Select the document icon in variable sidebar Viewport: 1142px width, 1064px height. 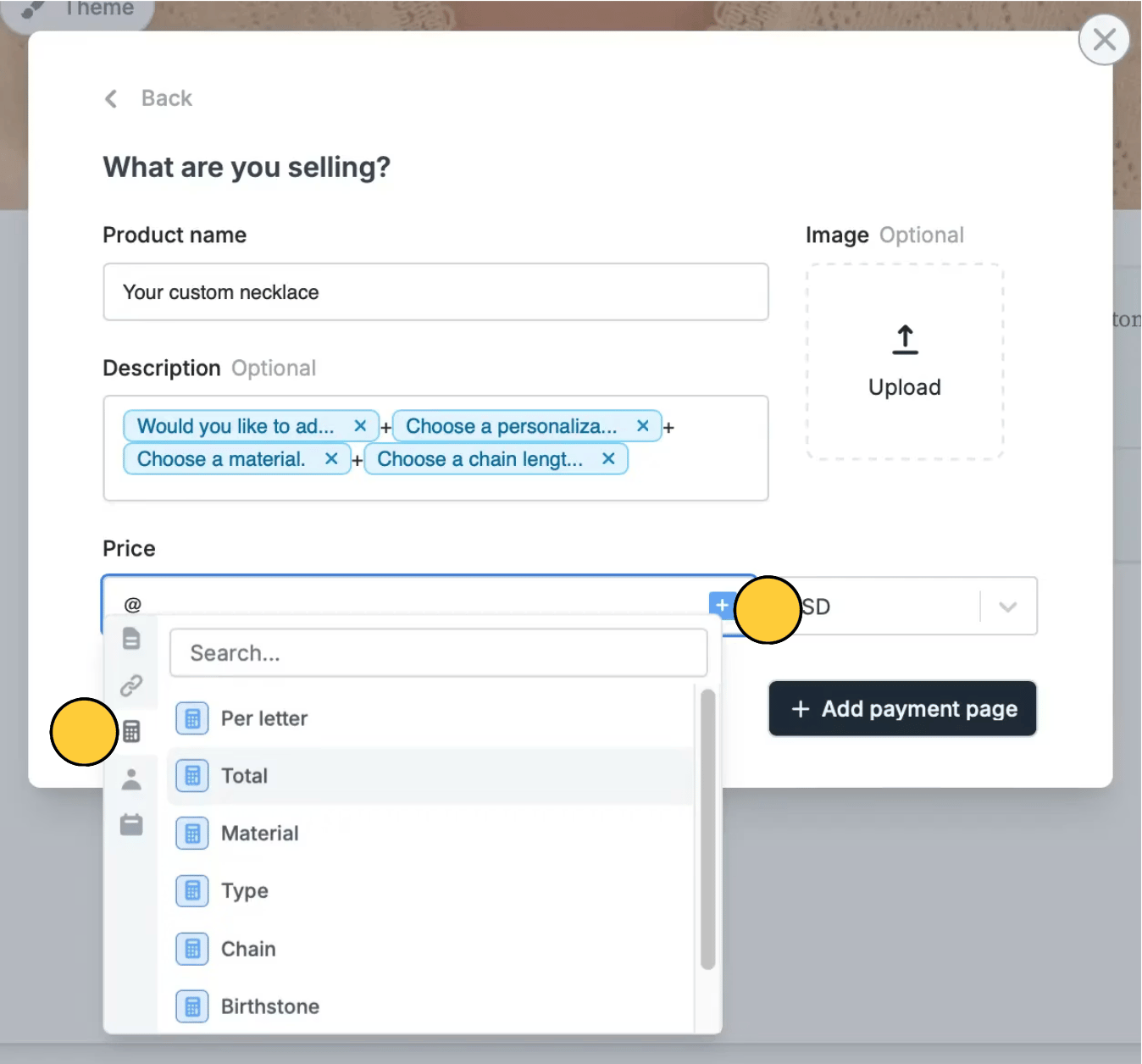pos(131,639)
